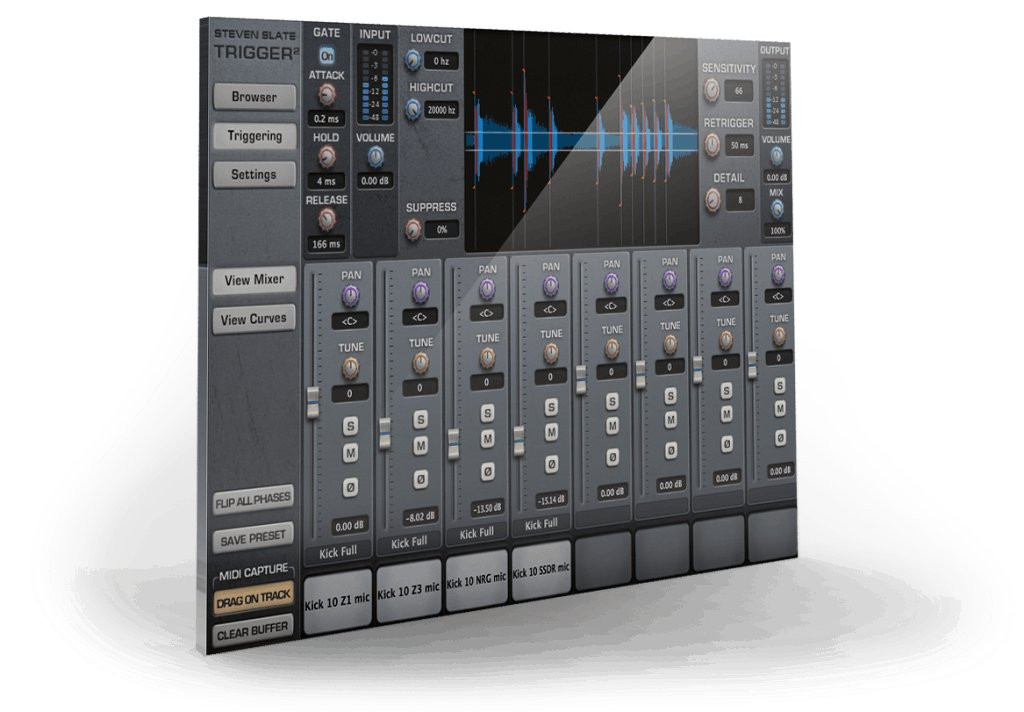
Task: Mute the Kick 10 Z3 mic channel
Action: 421,446
